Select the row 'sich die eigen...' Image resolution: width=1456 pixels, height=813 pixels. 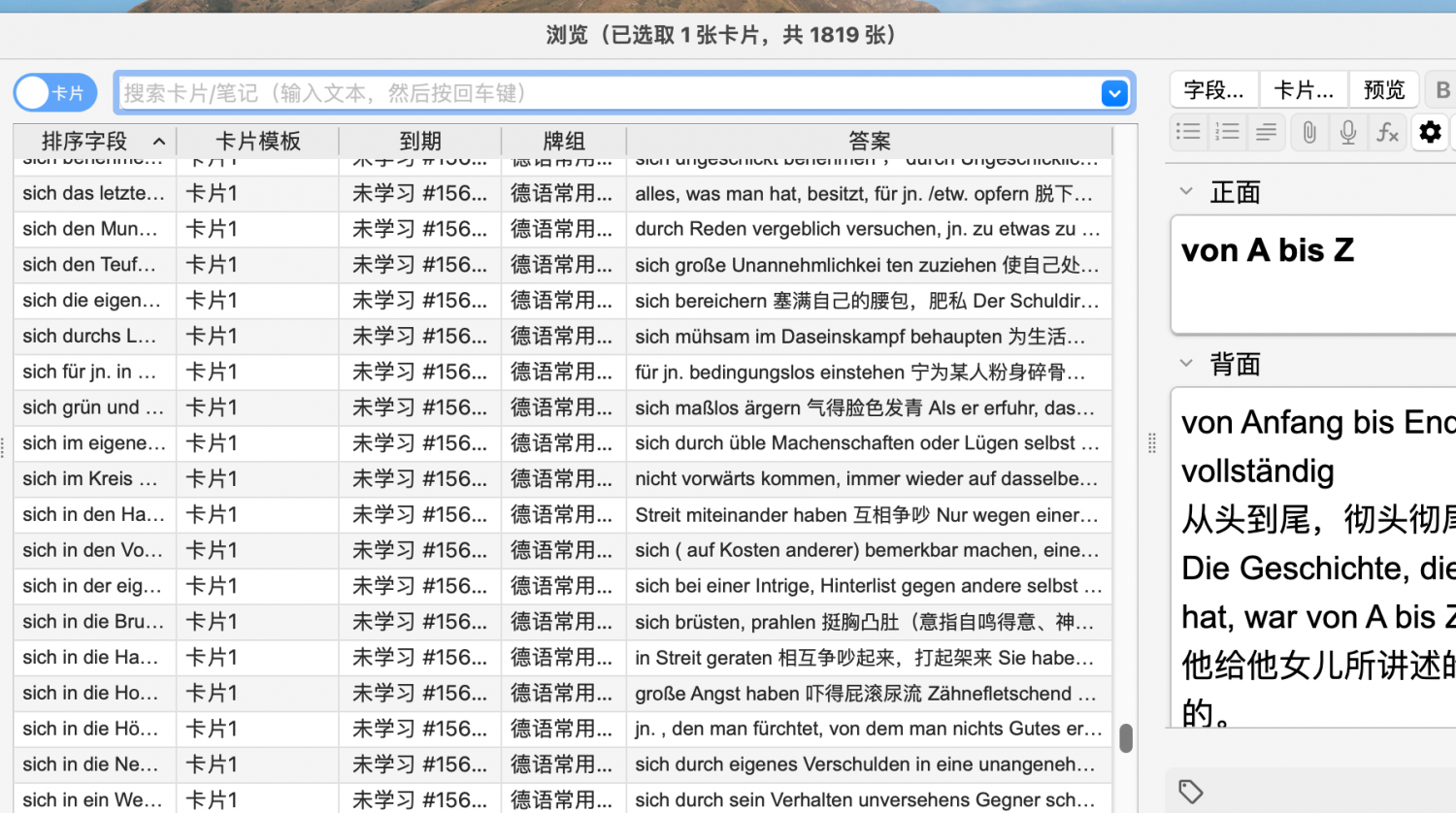(563, 301)
